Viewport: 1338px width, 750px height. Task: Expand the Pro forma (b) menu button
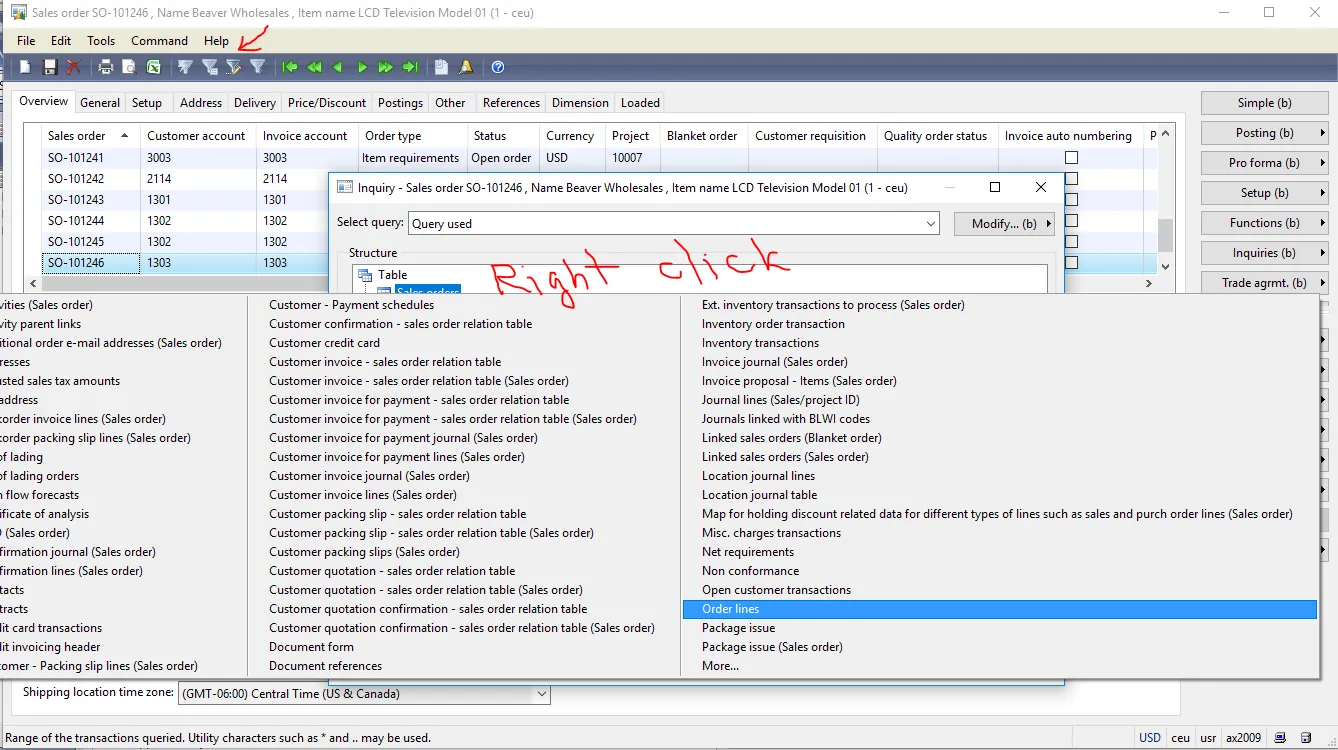1264,163
